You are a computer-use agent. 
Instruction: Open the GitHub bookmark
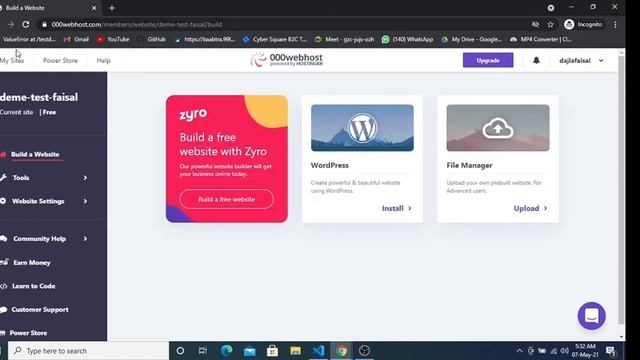(152, 39)
